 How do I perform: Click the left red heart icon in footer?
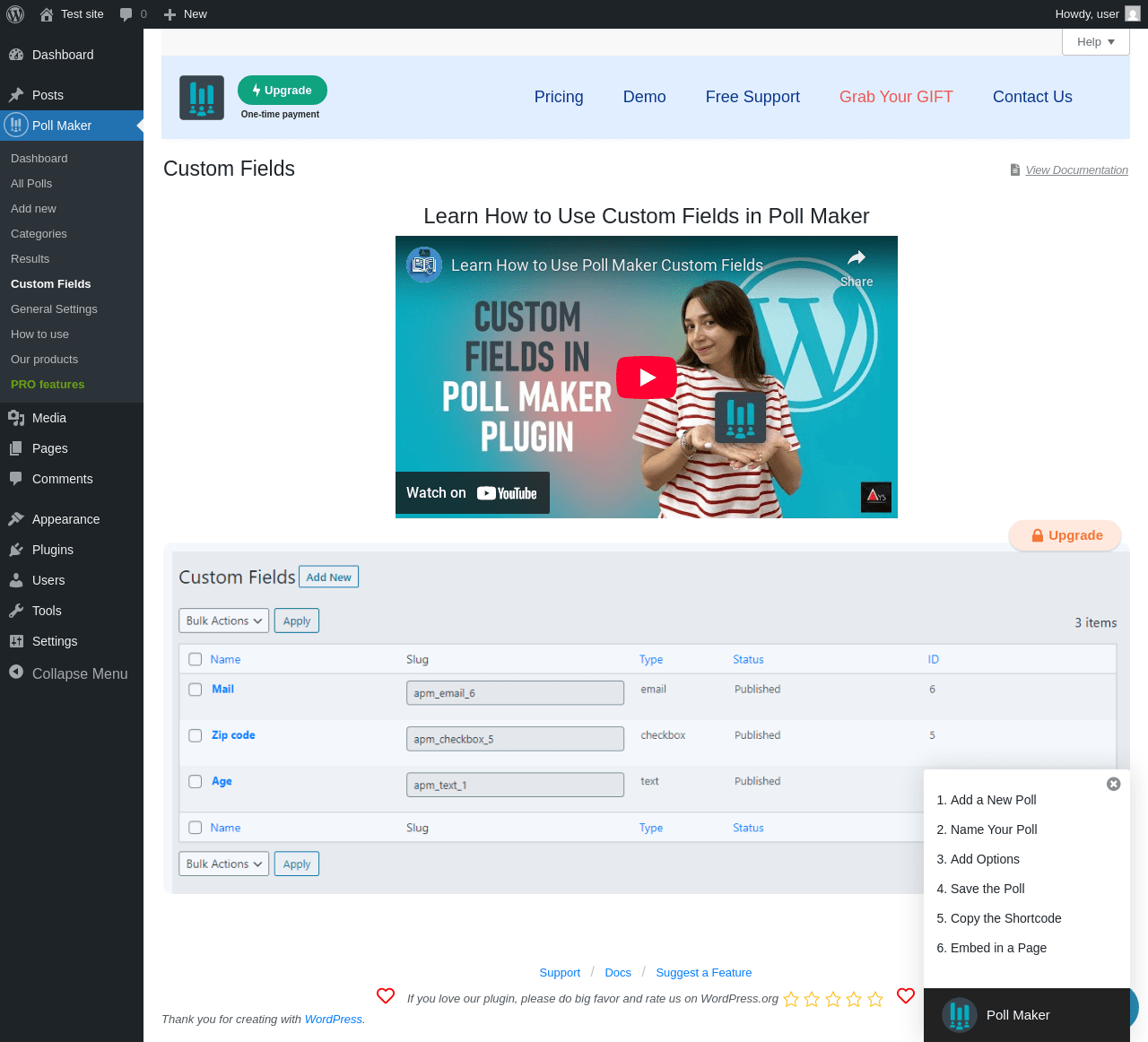point(386,996)
